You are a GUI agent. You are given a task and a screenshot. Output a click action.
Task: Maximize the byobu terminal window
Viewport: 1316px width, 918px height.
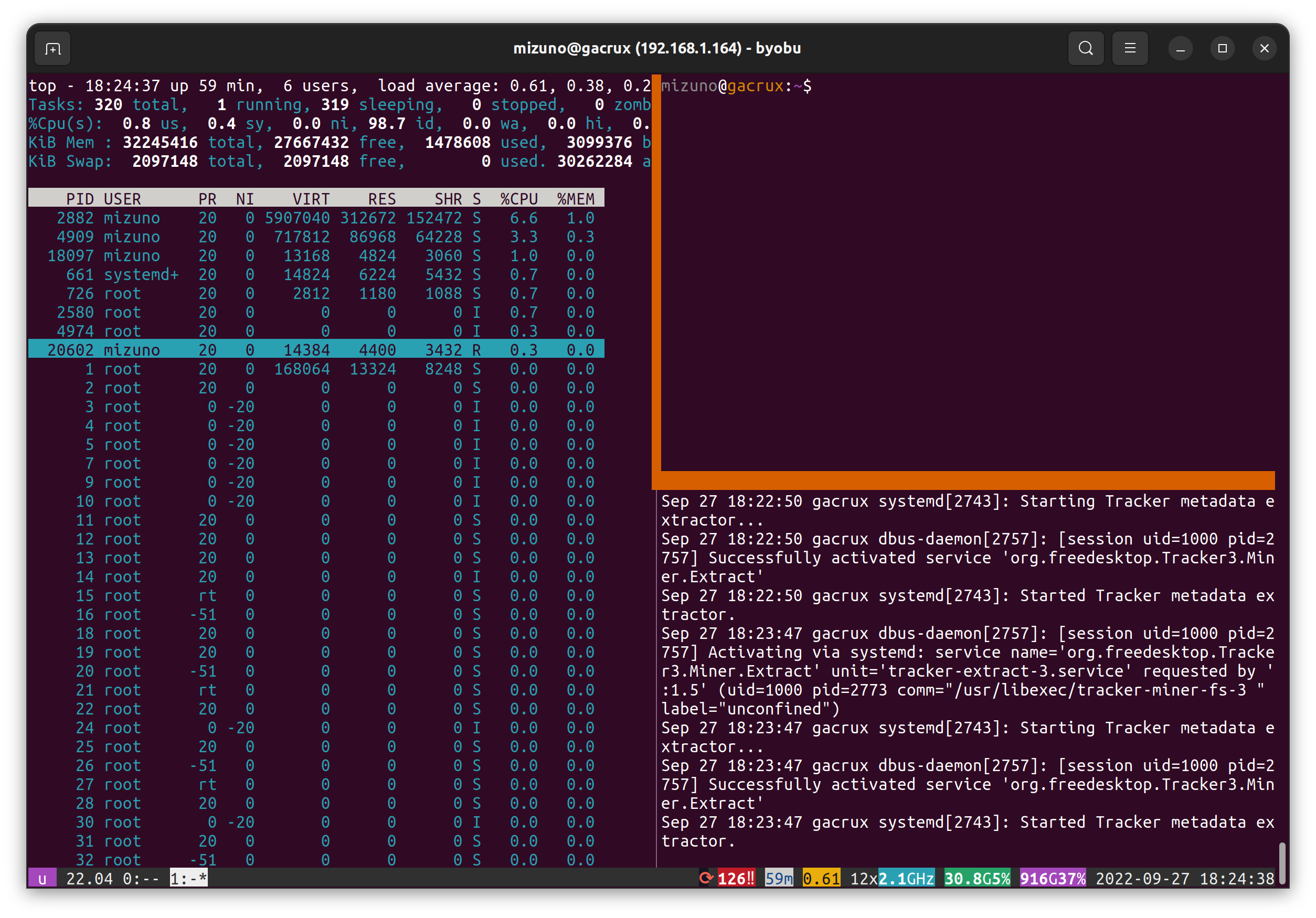pos(1222,48)
